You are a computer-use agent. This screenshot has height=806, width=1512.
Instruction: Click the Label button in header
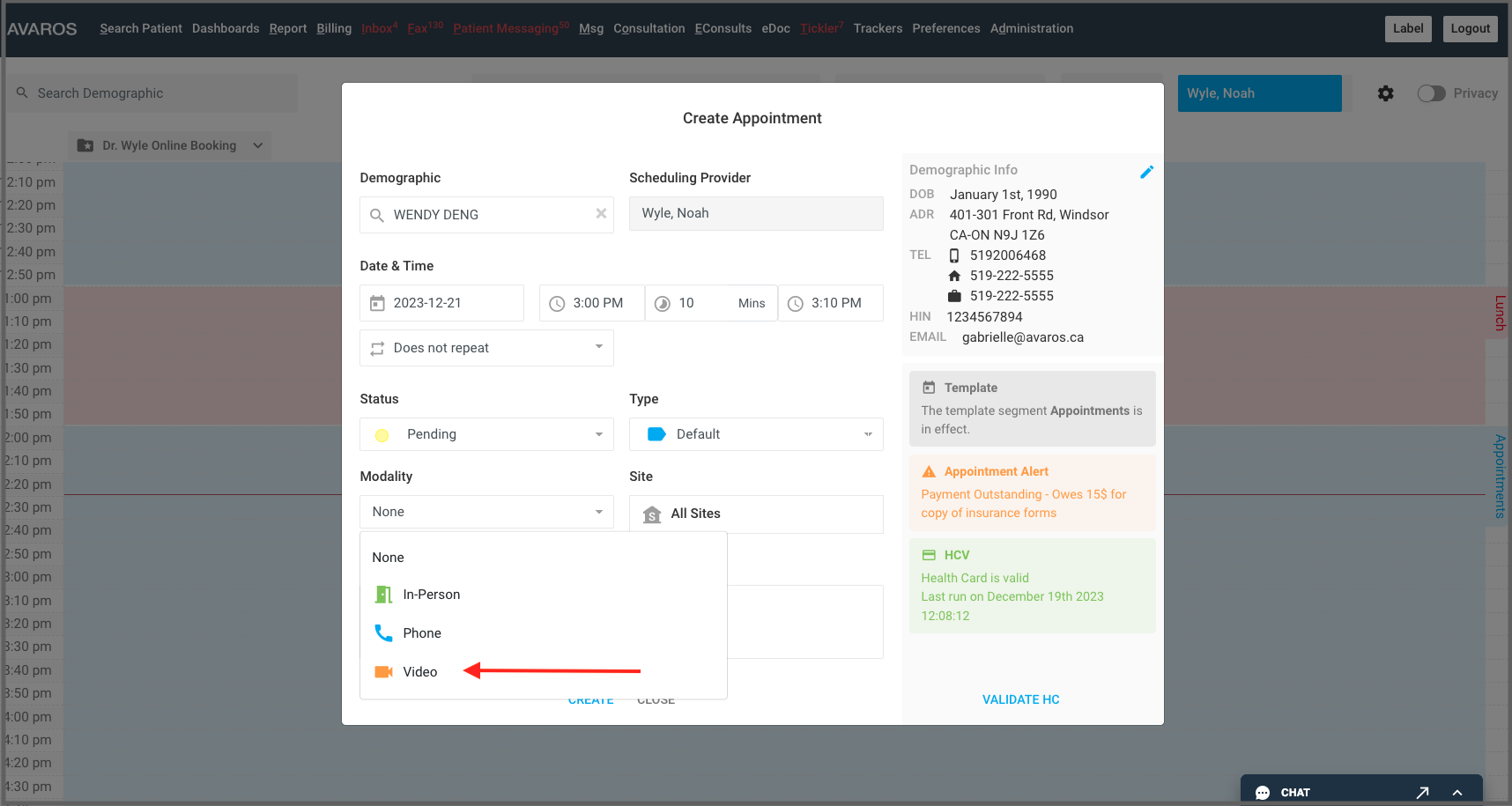tap(1407, 28)
